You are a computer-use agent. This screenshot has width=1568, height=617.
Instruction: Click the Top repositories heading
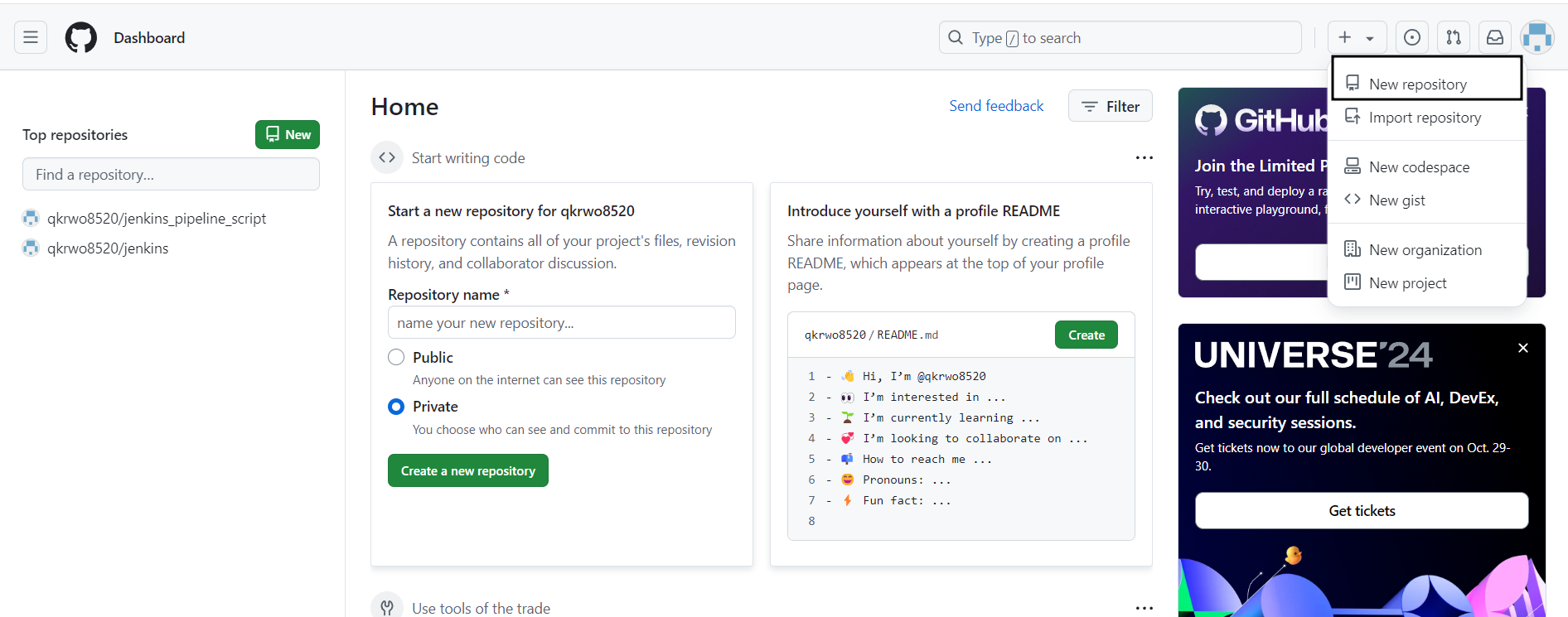[x=75, y=134]
